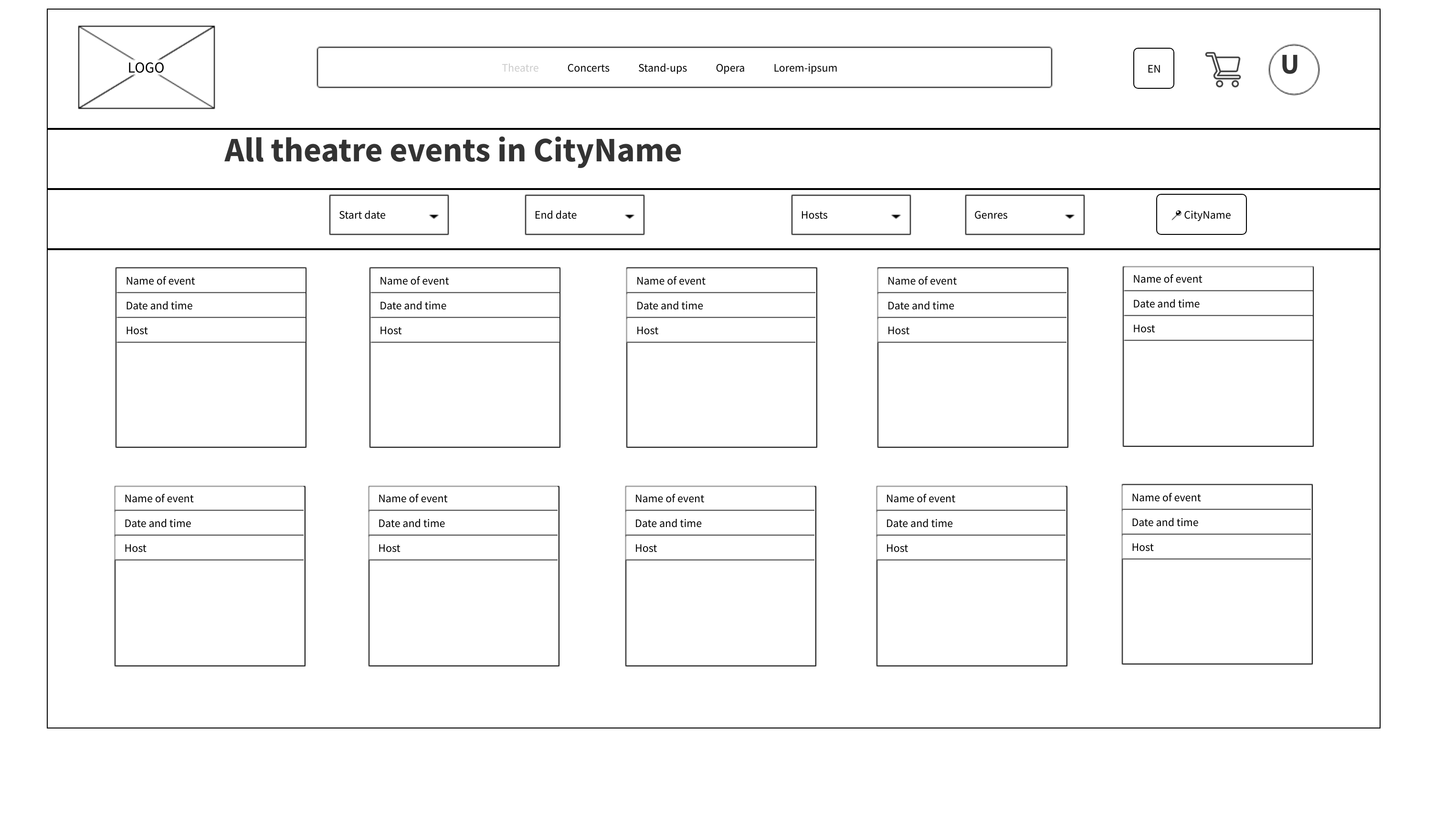Click the pin icon in the CityName button
The image size is (1456, 823).
[1176, 215]
